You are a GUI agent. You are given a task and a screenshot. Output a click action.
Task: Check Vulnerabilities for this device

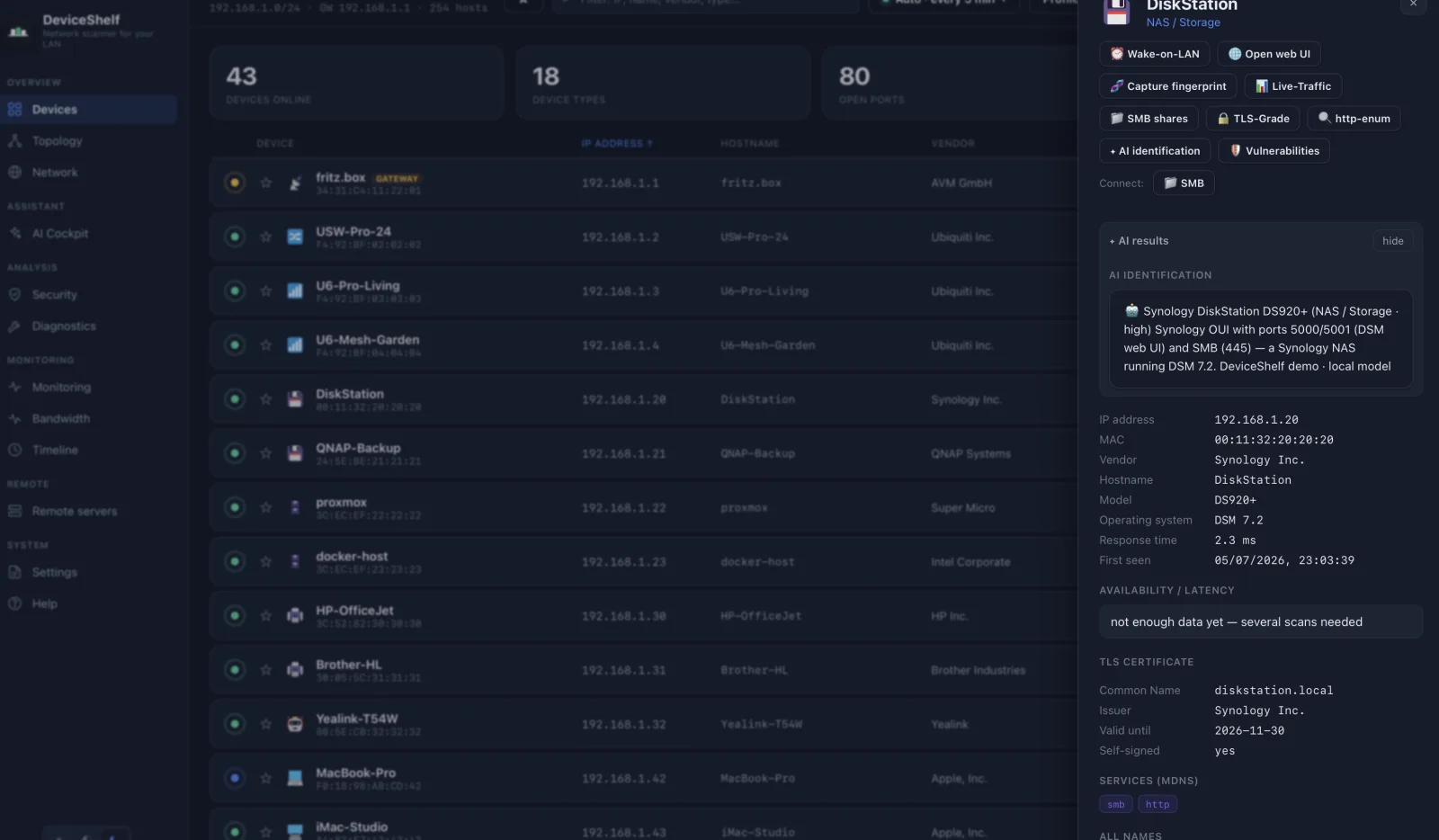[x=1274, y=151]
